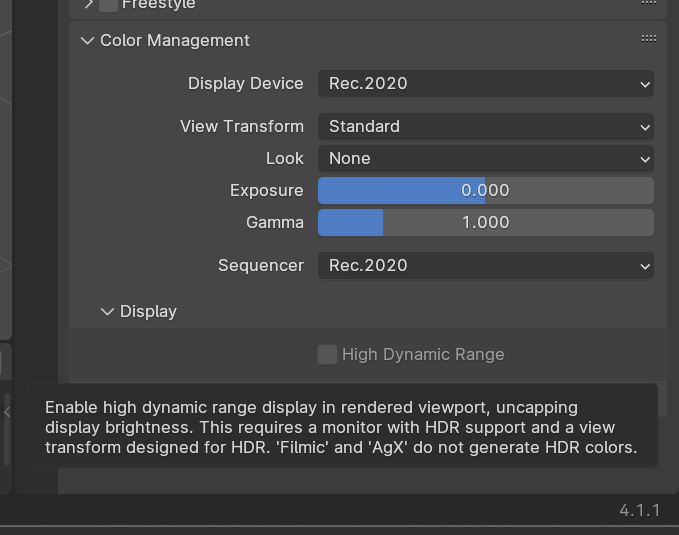Click the High Dynamic Range label

(423, 355)
